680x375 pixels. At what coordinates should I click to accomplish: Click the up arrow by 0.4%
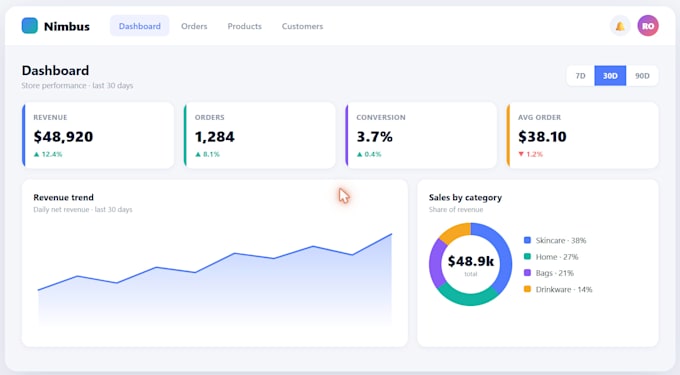359,154
